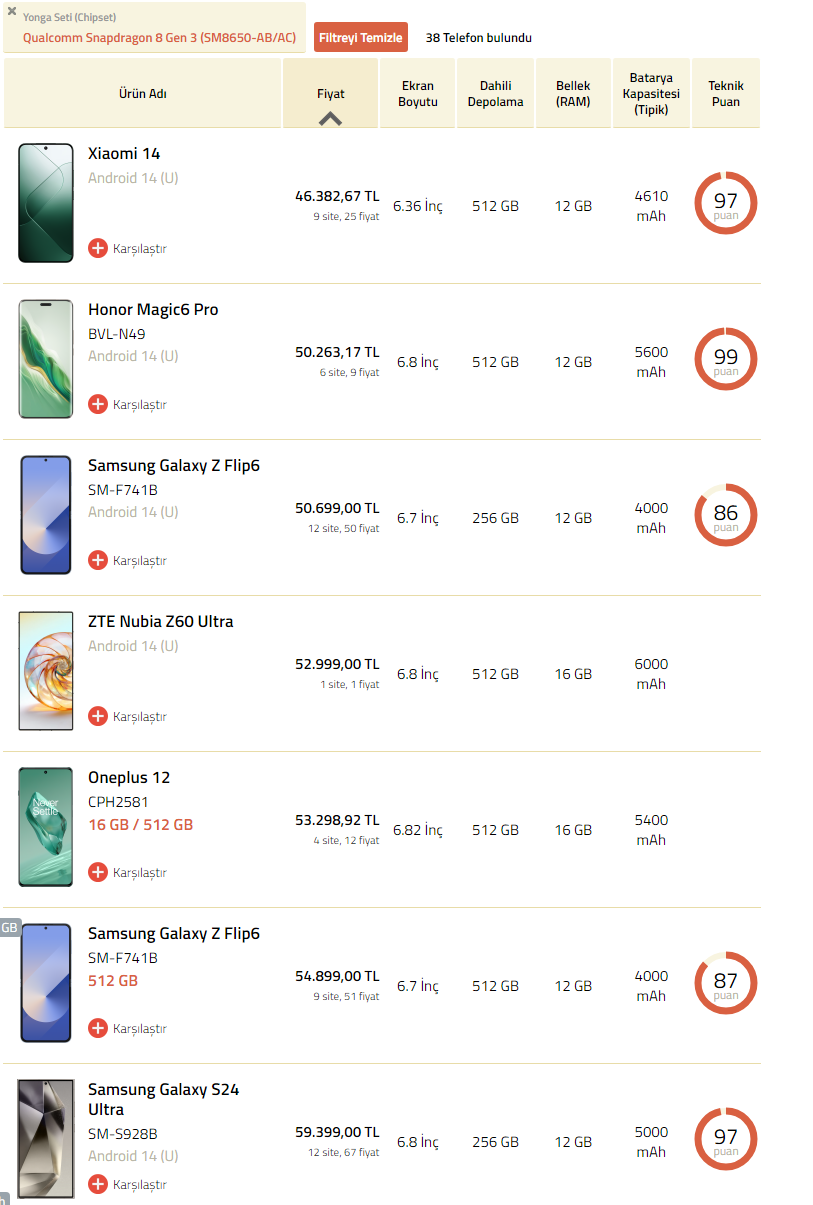Click the Filtreyi Temizle button
The height and width of the screenshot is (1205, 813).
[x=361, y=38]
